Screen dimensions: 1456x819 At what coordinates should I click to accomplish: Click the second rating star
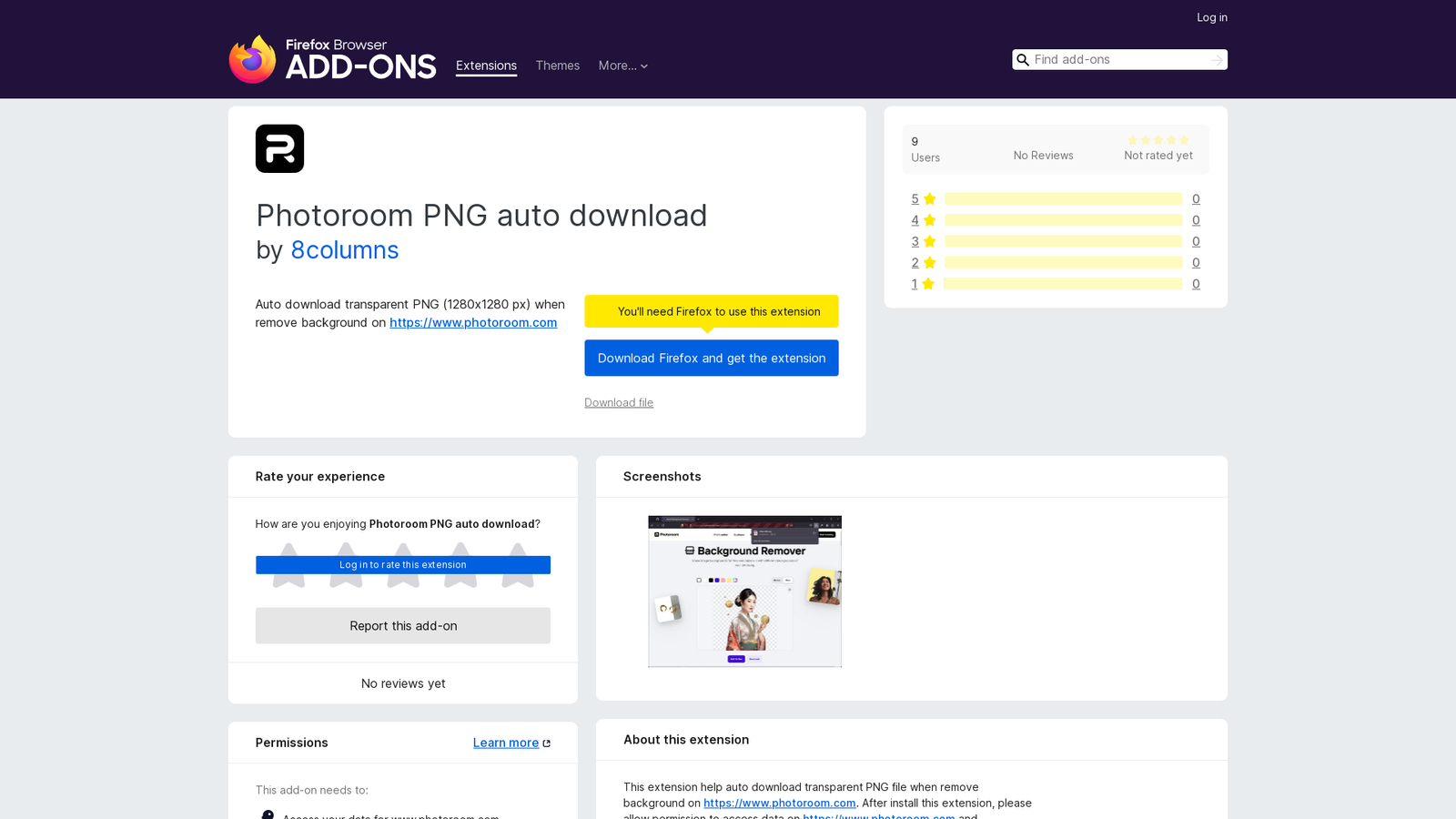tap(346, 565)
